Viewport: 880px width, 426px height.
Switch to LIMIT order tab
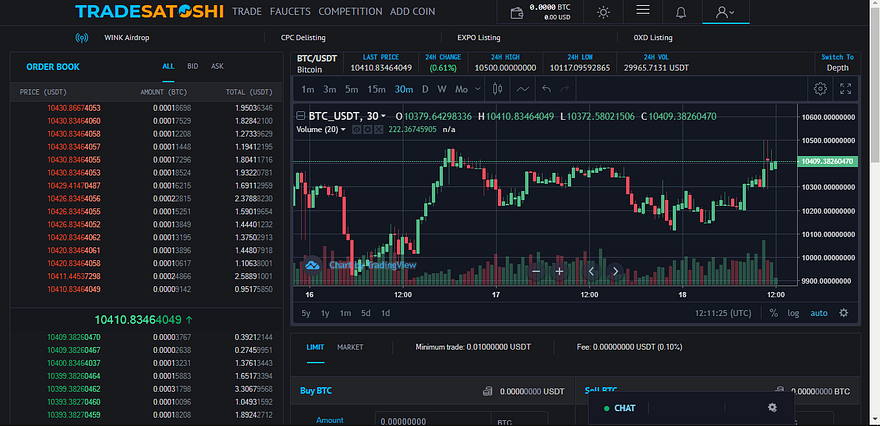315,347
